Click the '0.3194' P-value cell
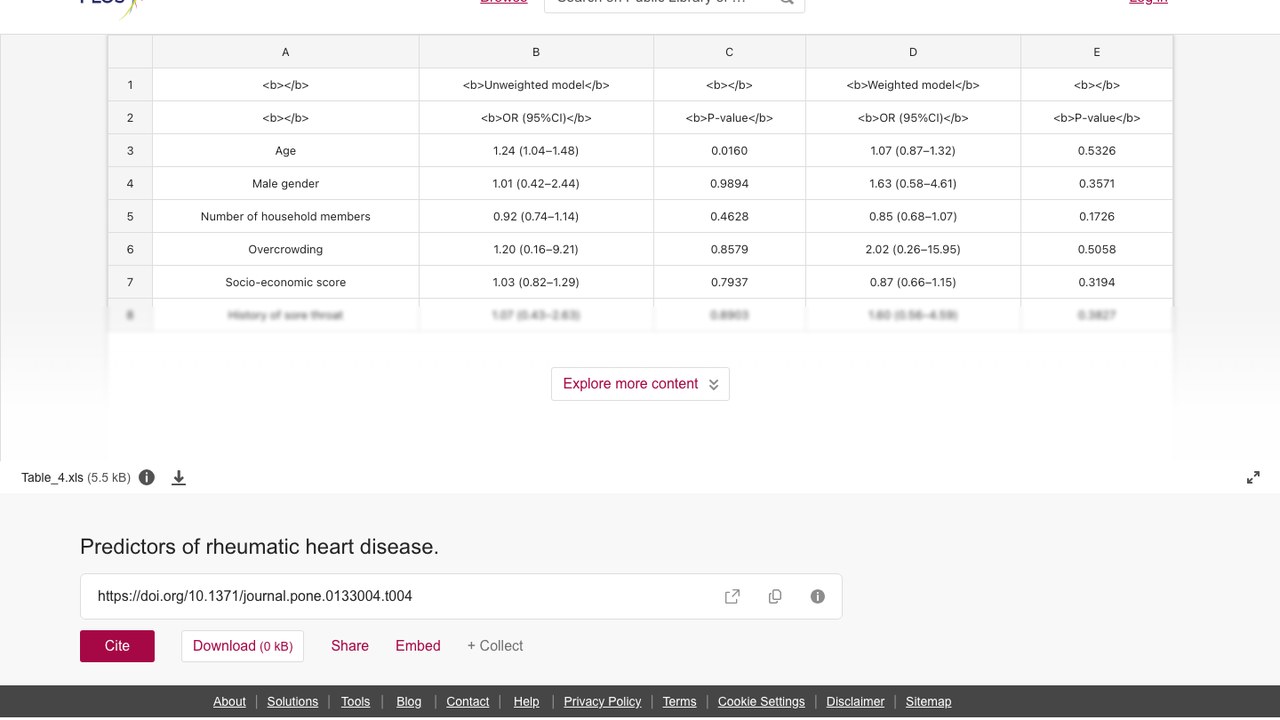Viewport: 1280px width, 720px height. point(1097,283)
